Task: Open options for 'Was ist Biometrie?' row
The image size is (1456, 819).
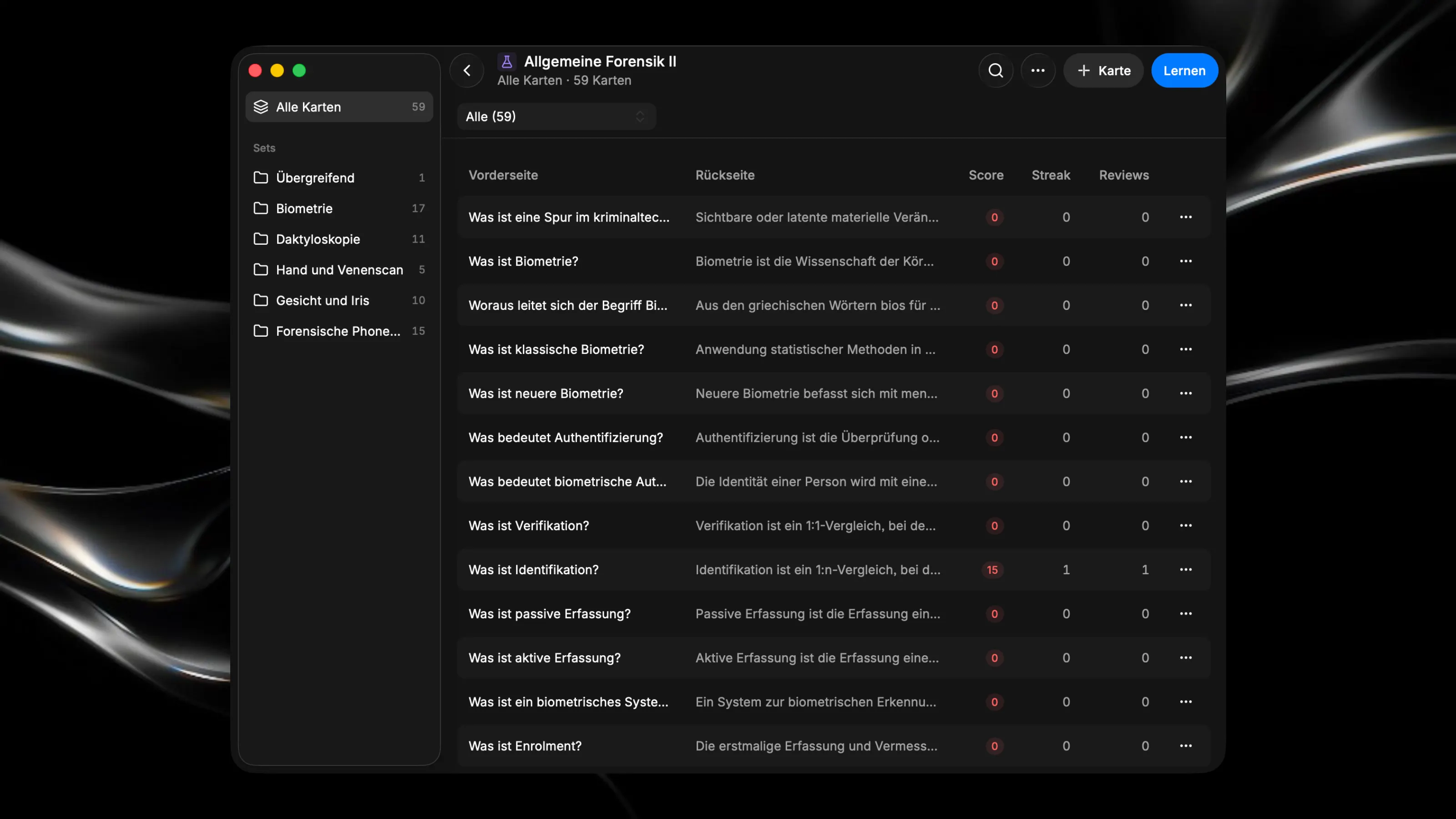Action: (1186, 261)
